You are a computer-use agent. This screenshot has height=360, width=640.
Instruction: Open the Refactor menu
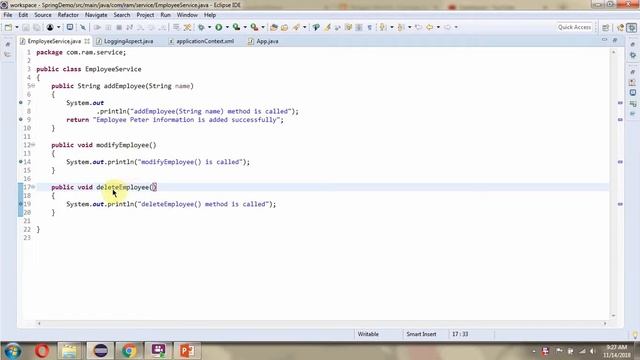[68, 15]
